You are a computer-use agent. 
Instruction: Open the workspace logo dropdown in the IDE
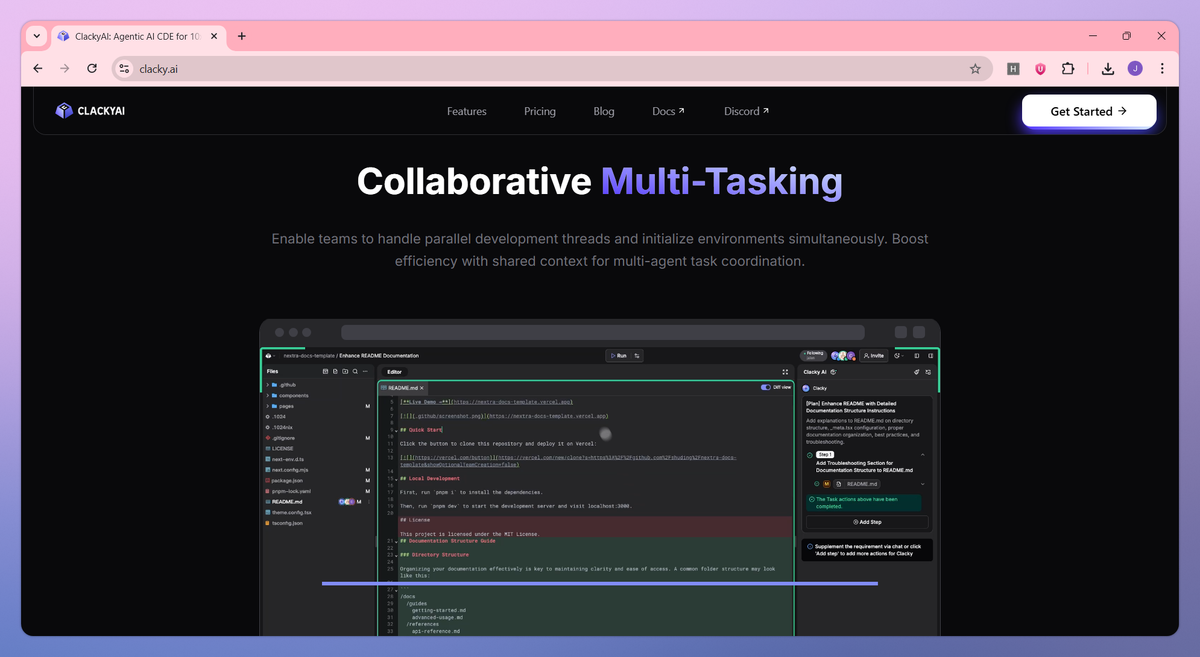tap(270, 356)
